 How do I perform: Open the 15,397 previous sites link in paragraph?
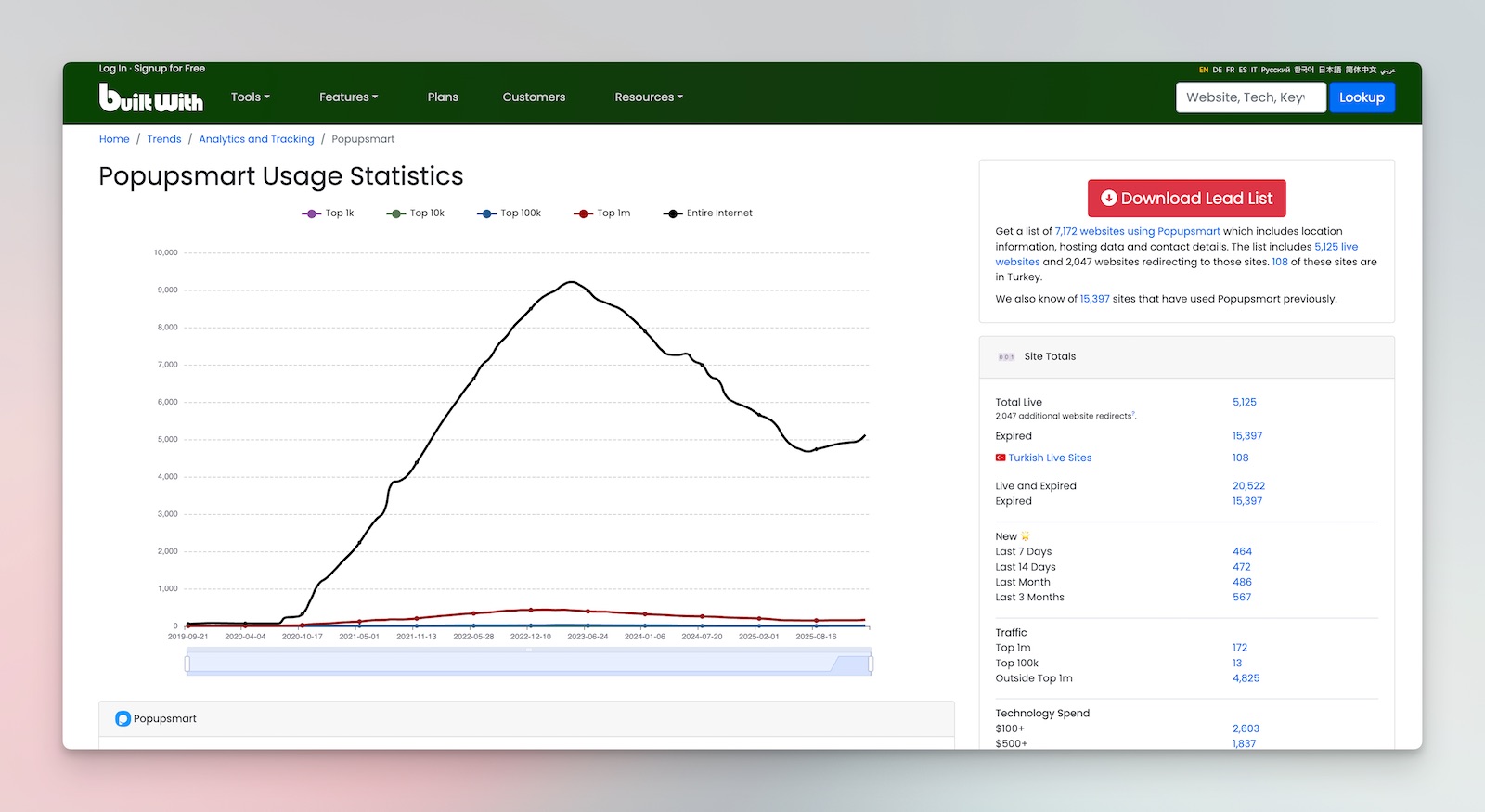click(x=1094, y=299)
